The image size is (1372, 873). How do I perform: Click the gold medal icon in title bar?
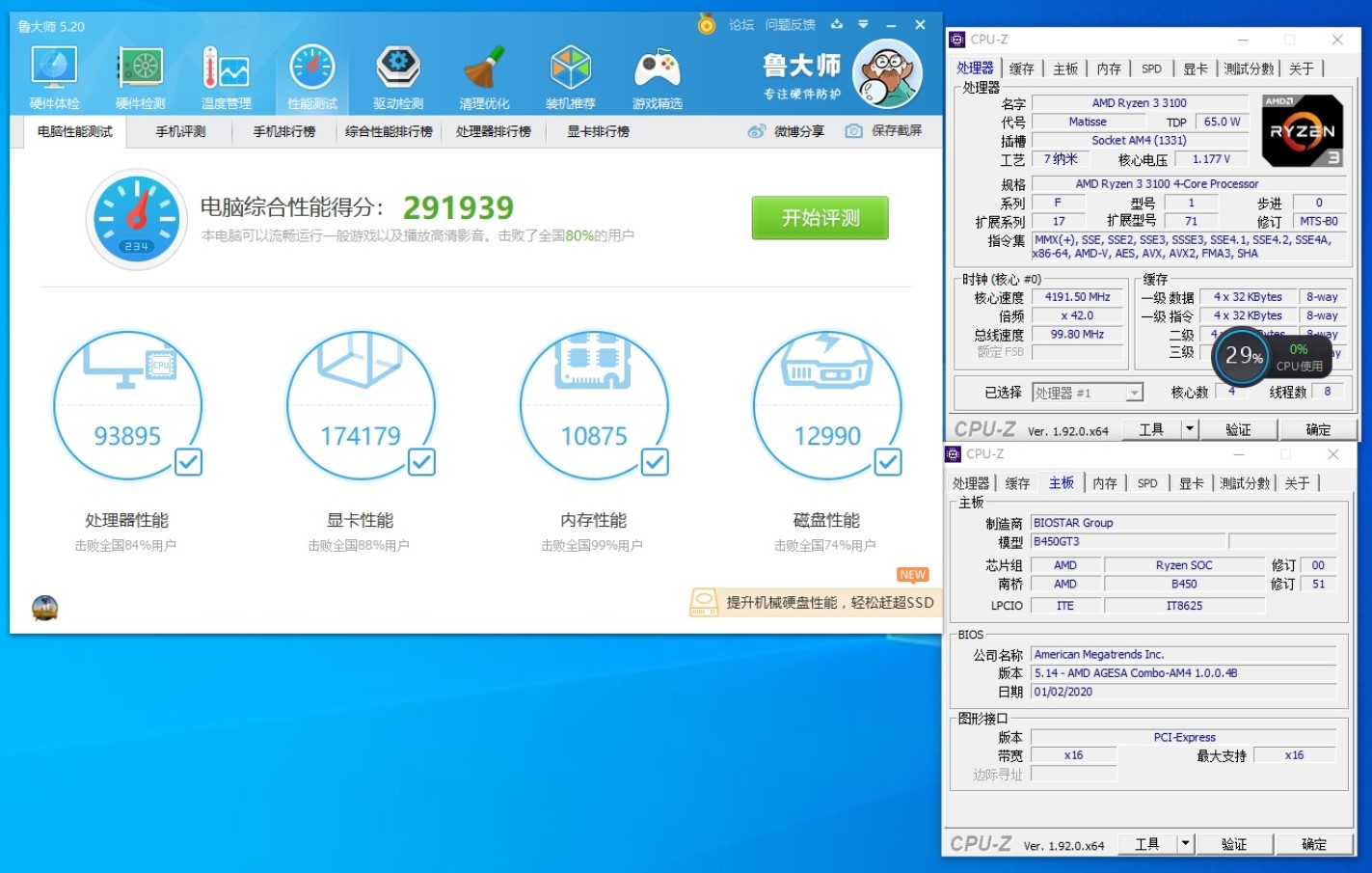coord(707,24)
